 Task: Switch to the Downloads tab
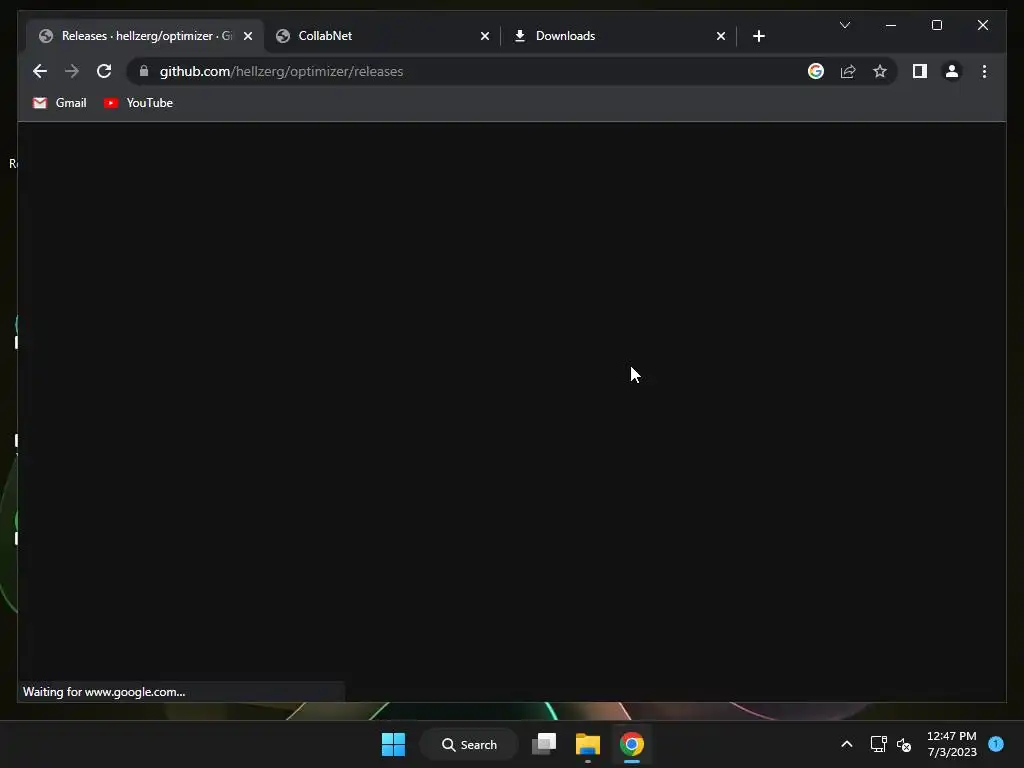click(619, 36)
